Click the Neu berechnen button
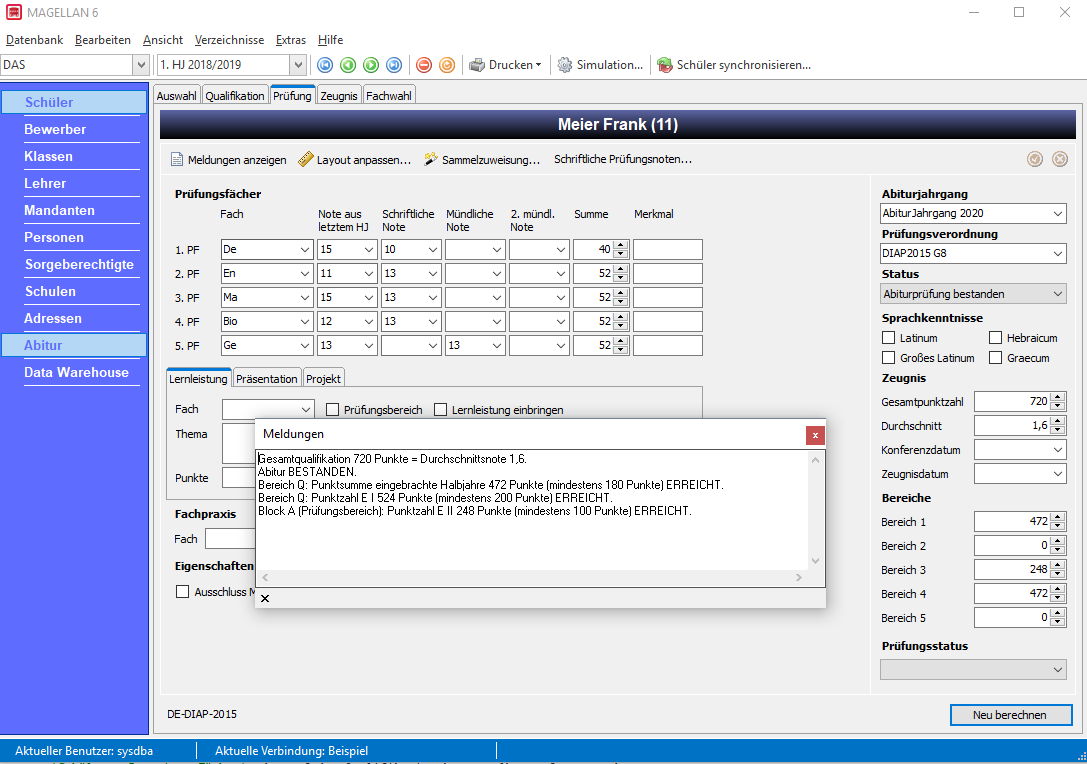The image size is (1087, 764). point(1010,715)
